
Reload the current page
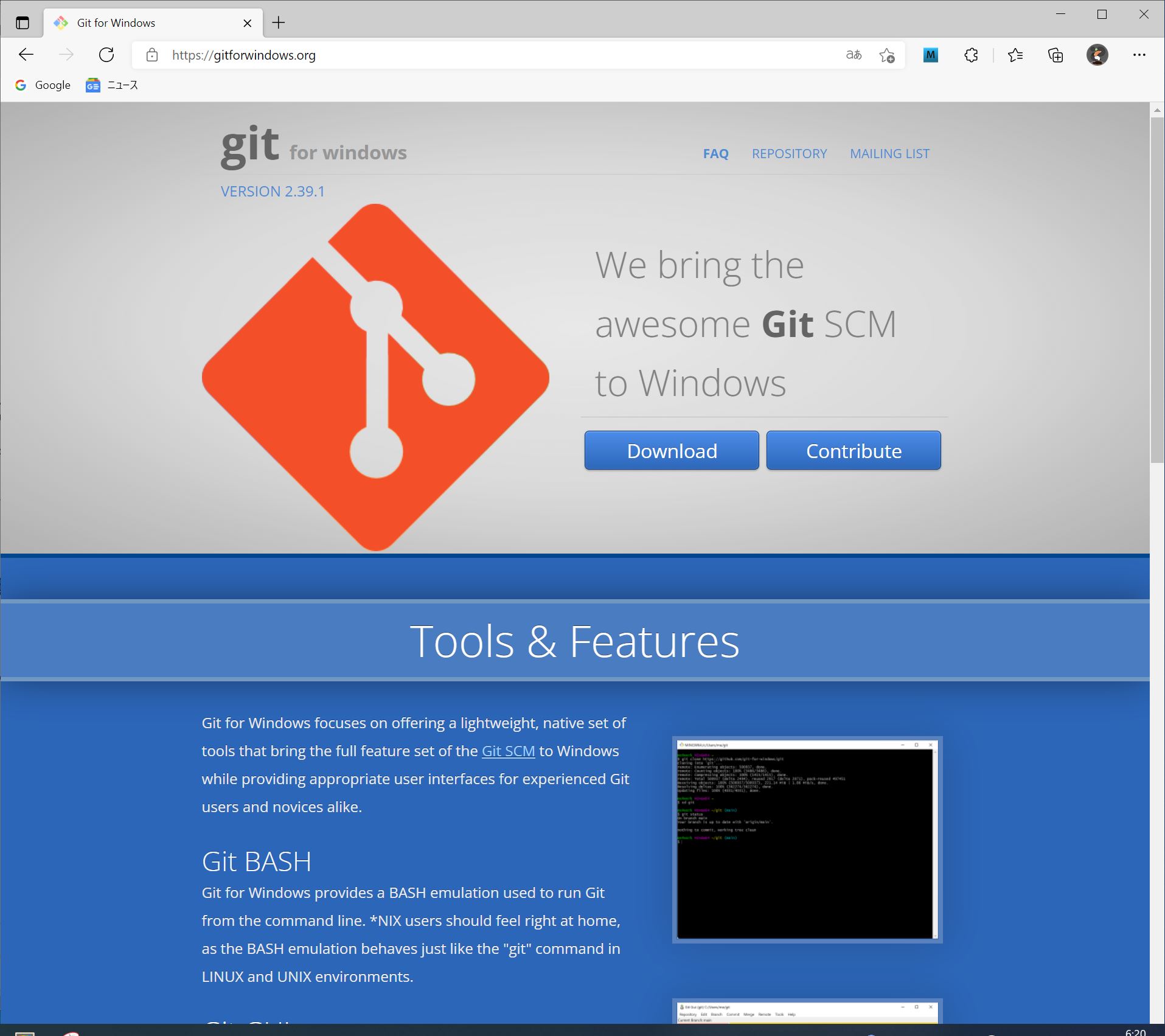coord(106,55)
